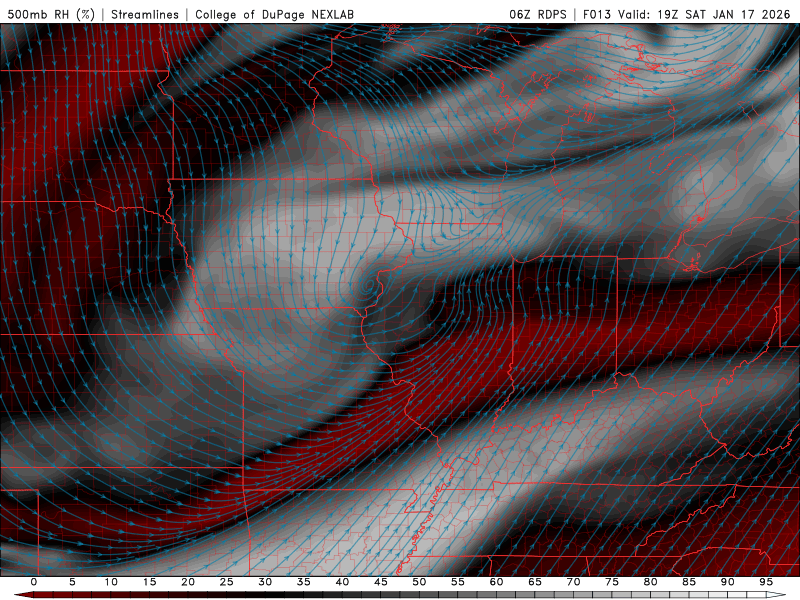Click the '35' tick on the colorbar
This screenshot has height=600, width=800.
[304, 582]
